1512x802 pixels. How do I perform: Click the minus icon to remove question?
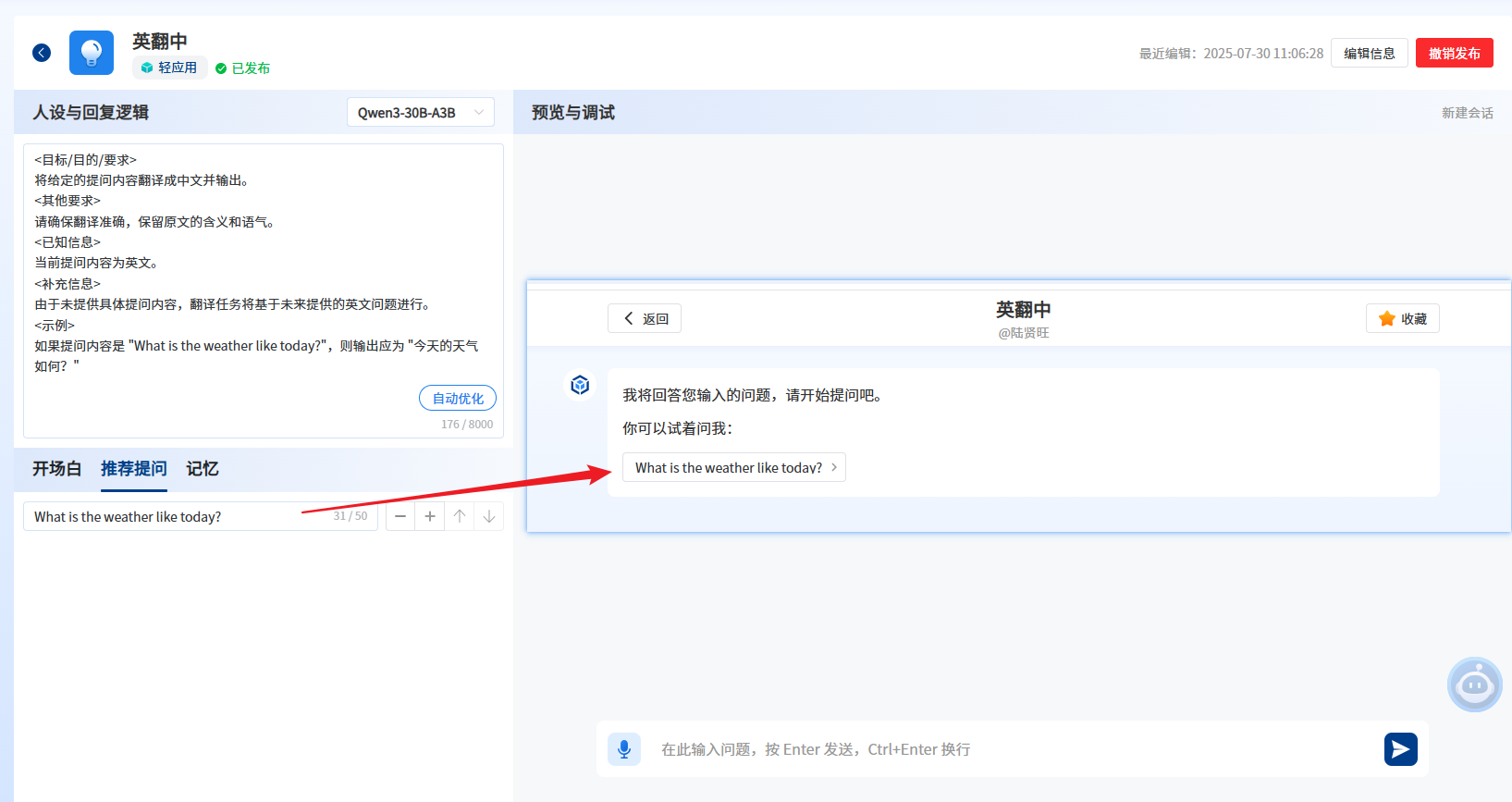(400, 516)
